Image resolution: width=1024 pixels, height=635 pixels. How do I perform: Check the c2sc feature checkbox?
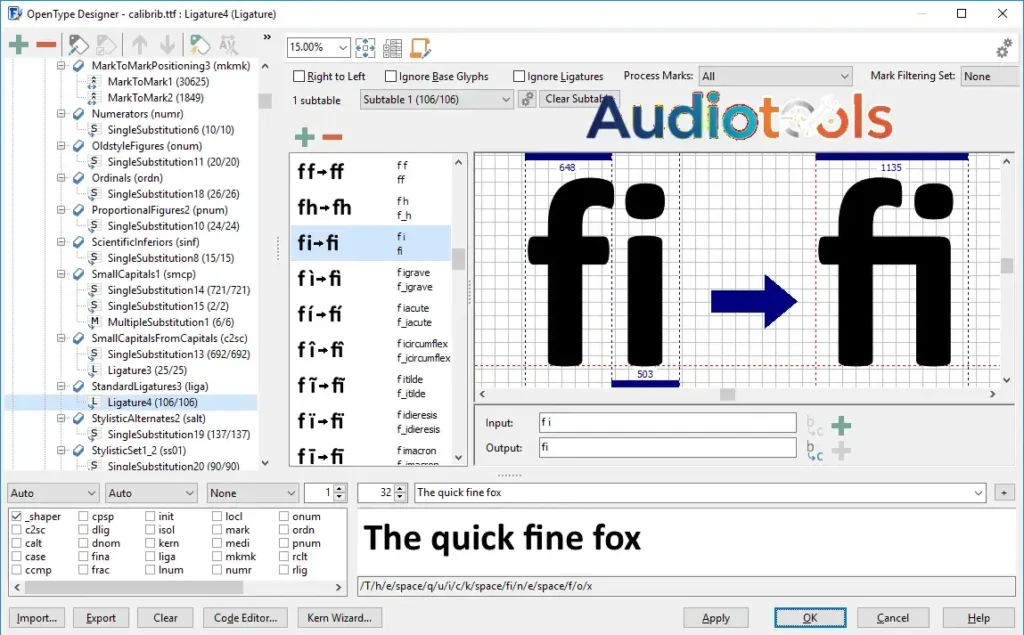(16, 530)
